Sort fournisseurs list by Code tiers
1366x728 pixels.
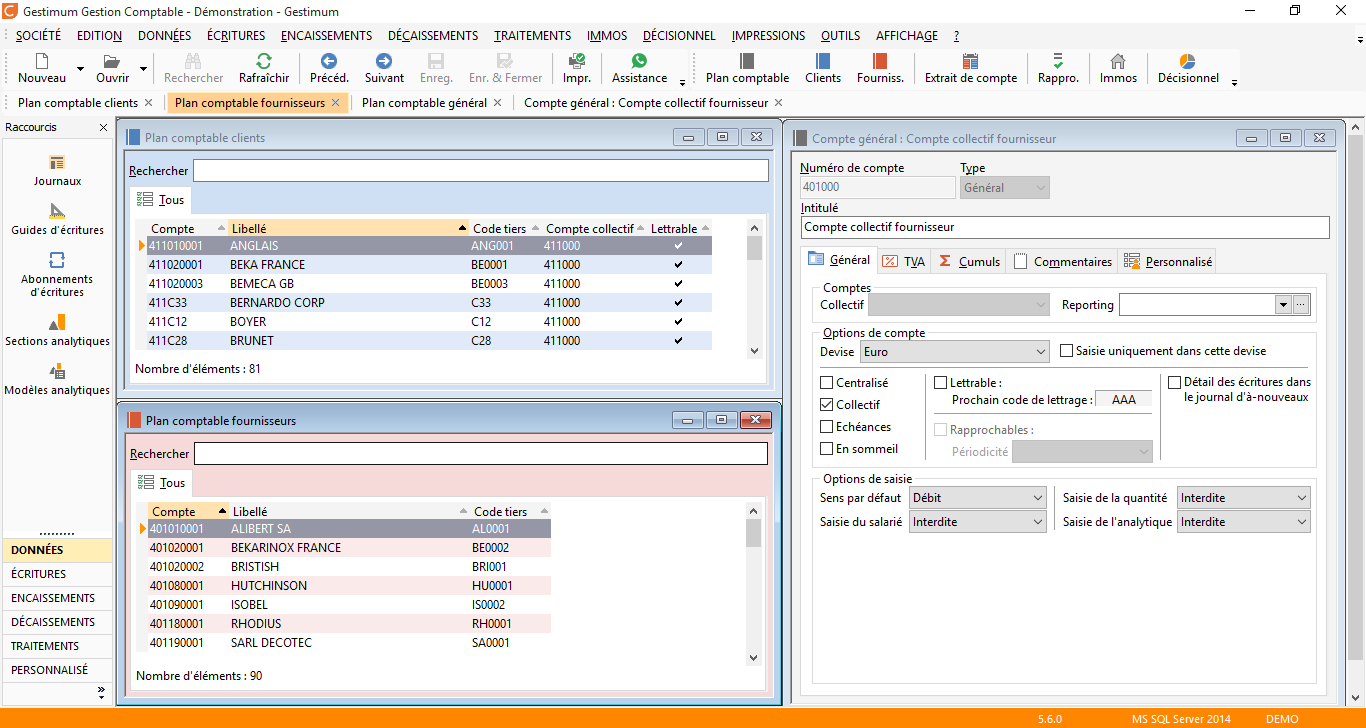[510, 512]
